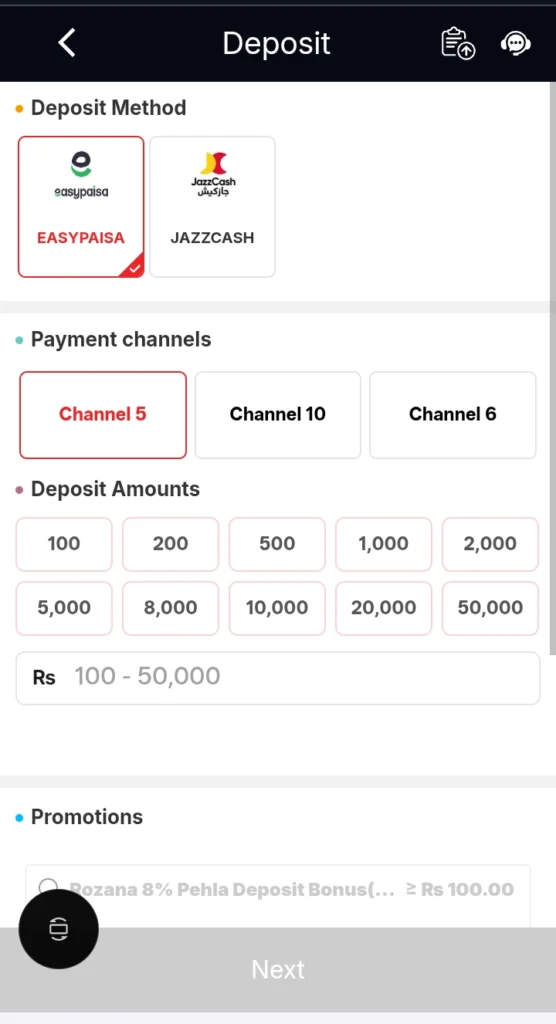Screen dimensions: 556x1024
Task: Pick the 5,000 deposit amount
Action: click(x=64, y=608)
